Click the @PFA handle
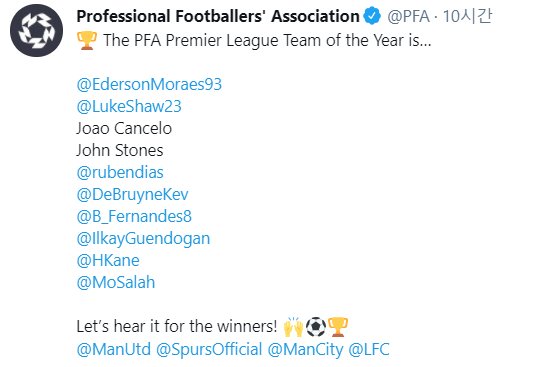 (408, 16)
